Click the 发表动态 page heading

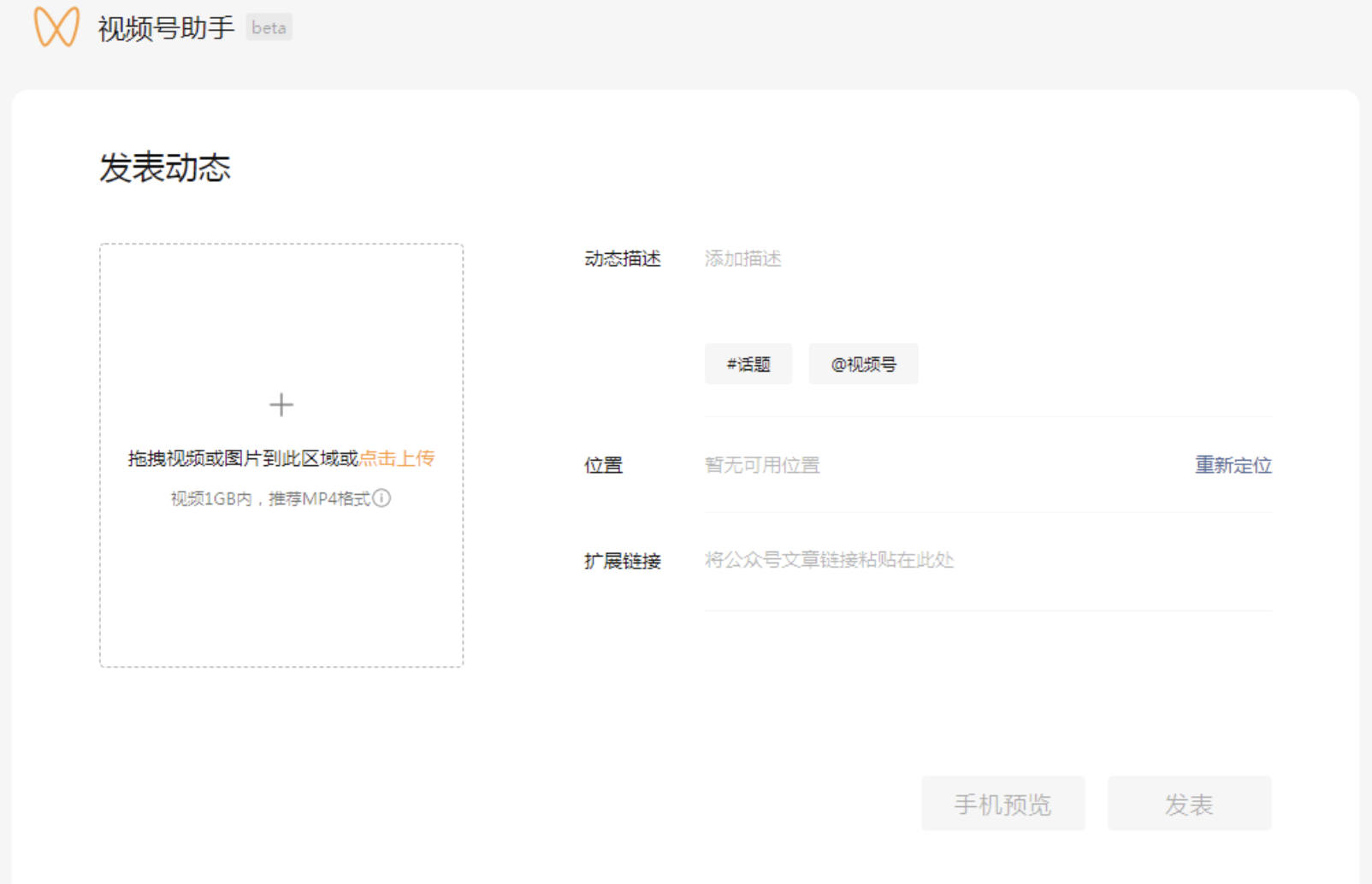[165, 168]
